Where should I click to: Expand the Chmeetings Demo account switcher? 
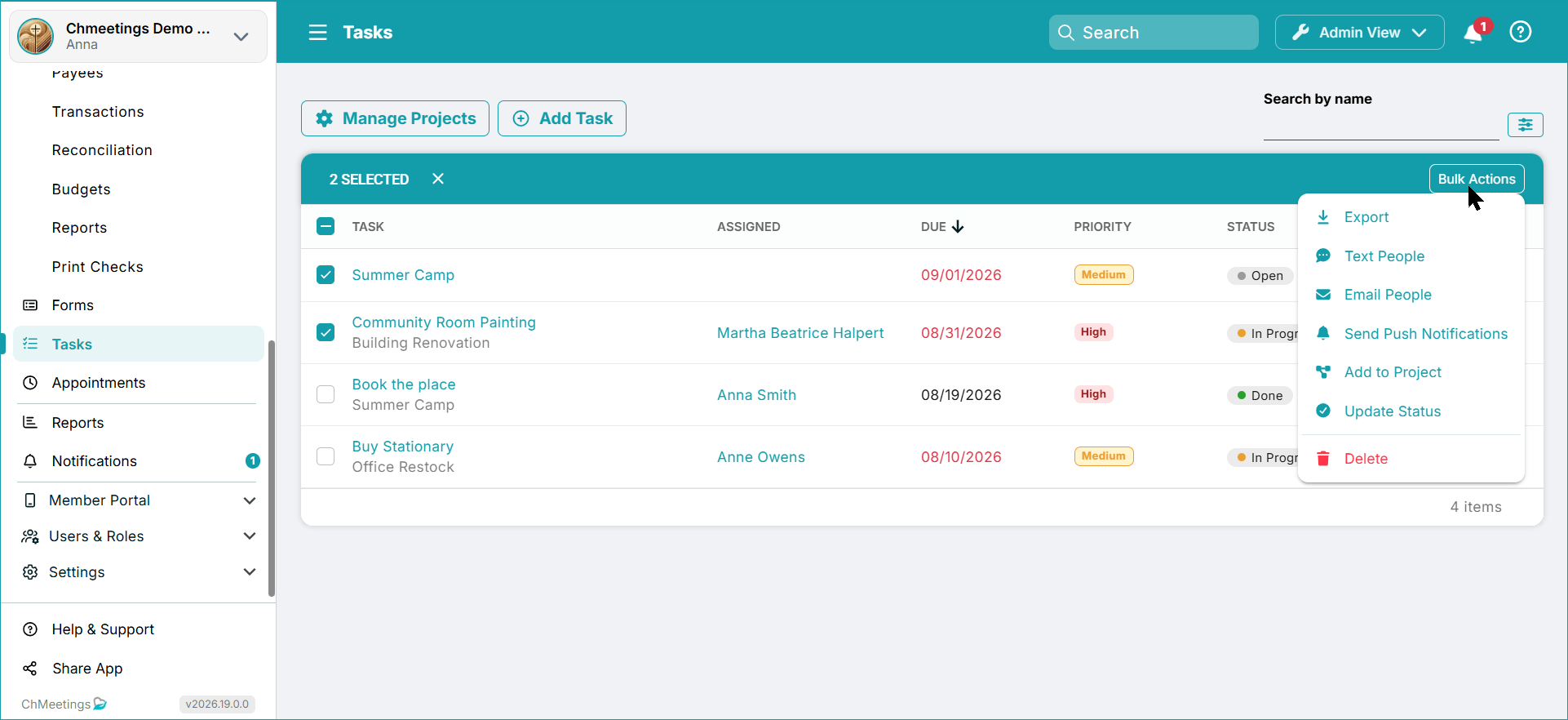click(138, 37)
